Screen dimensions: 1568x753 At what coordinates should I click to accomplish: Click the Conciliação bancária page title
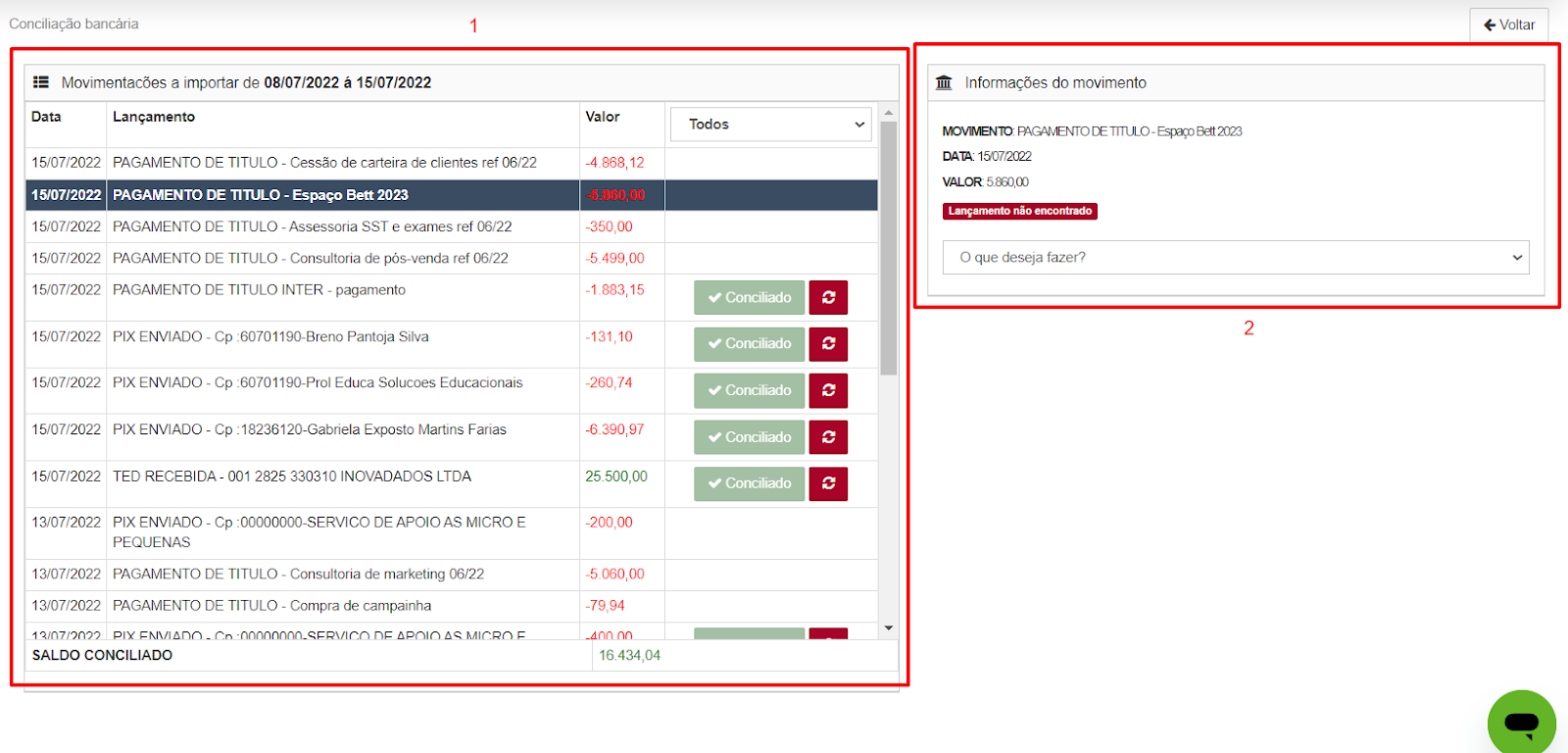73,24
